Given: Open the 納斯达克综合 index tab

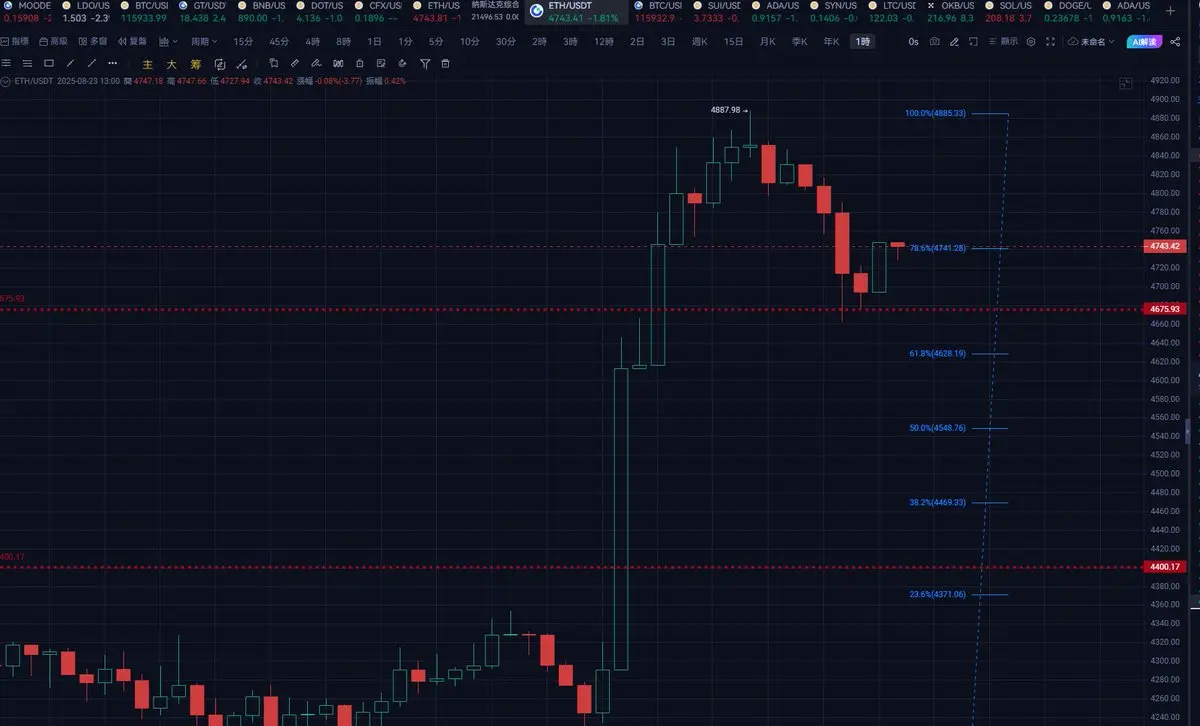Looking at the screenshot, I should click(x=496, y=11).
